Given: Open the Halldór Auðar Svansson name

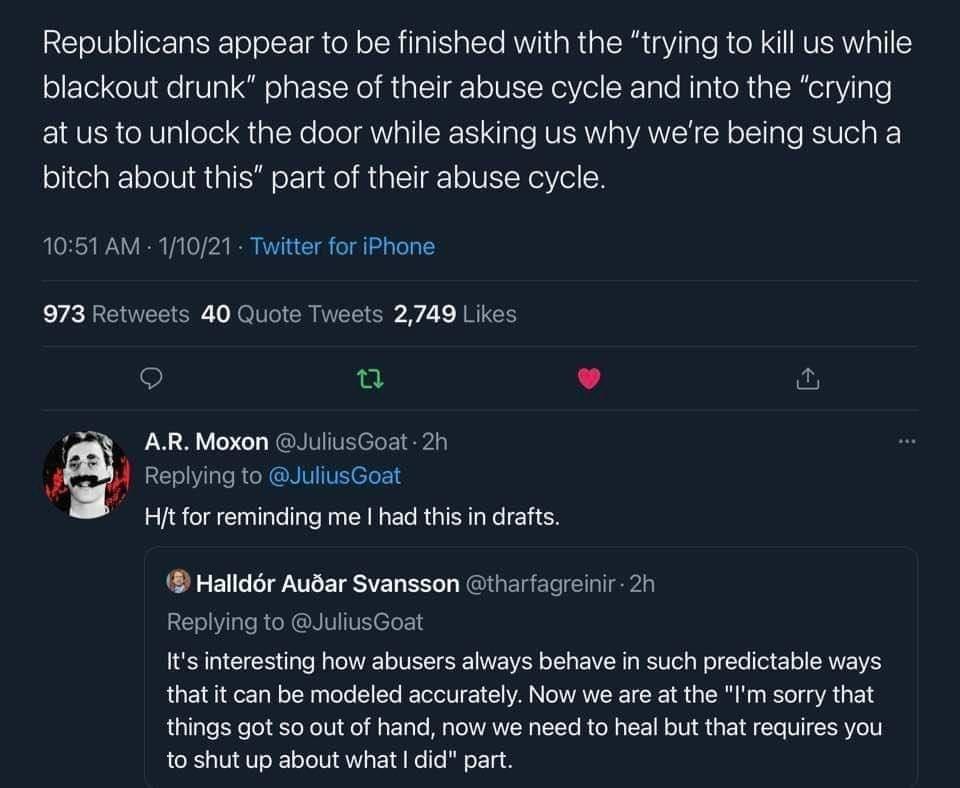Looking at the screenshot, I should point(328,583).
